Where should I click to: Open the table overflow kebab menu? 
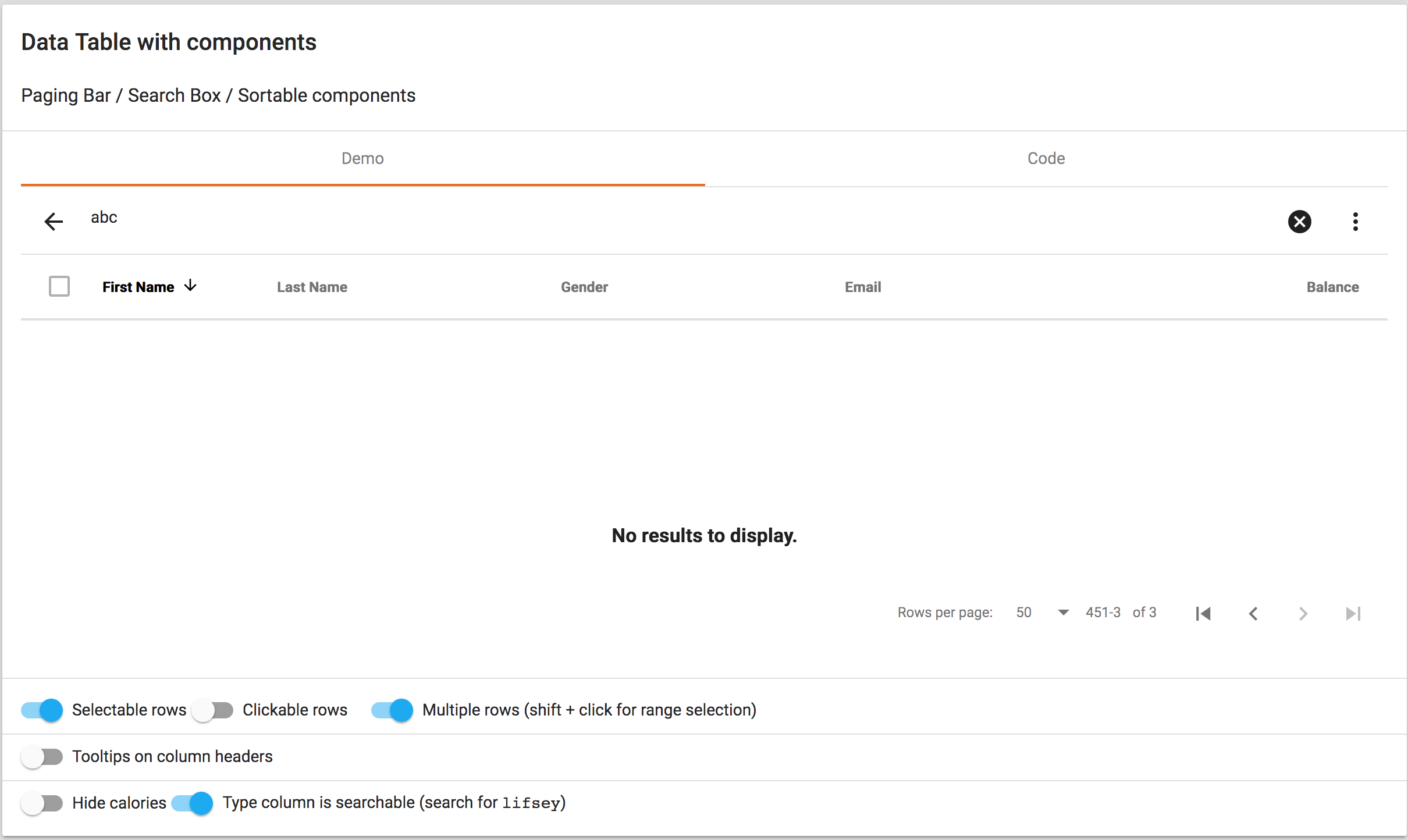click(x=1355, y=222)
